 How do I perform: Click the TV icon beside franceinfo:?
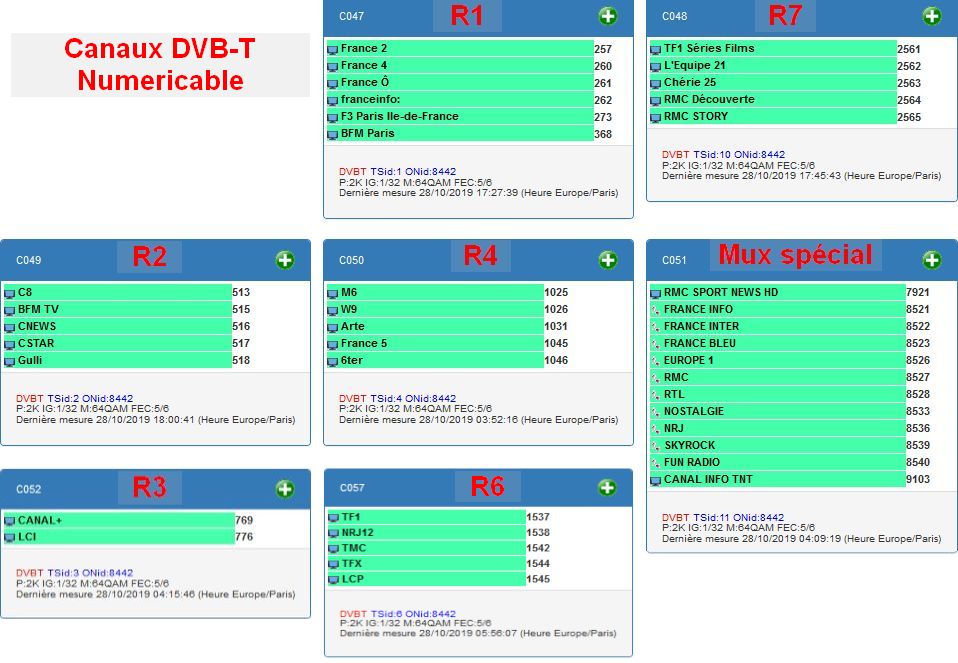332,101
